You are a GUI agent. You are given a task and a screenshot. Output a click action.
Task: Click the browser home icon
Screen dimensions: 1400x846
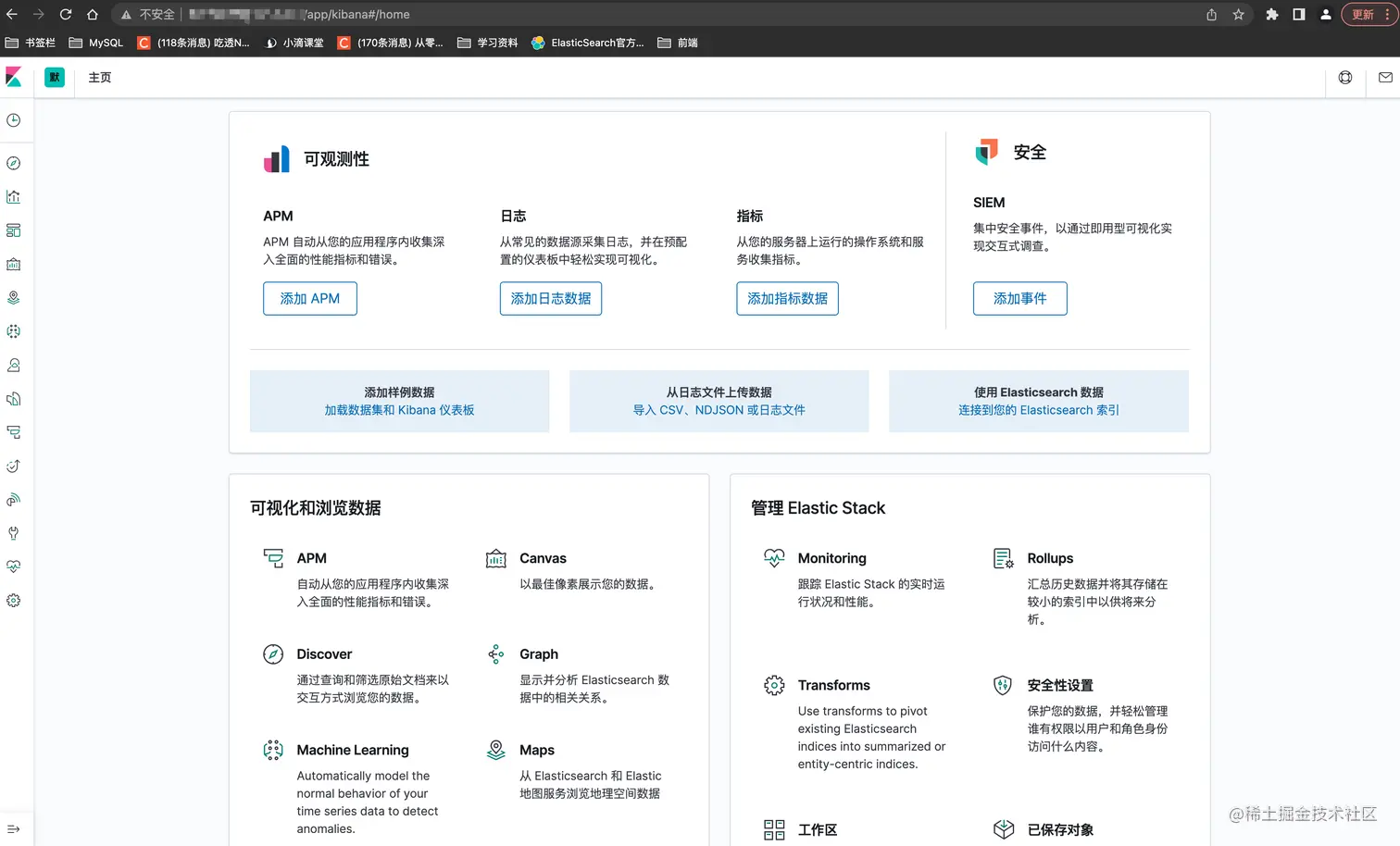tap(93, 14)
